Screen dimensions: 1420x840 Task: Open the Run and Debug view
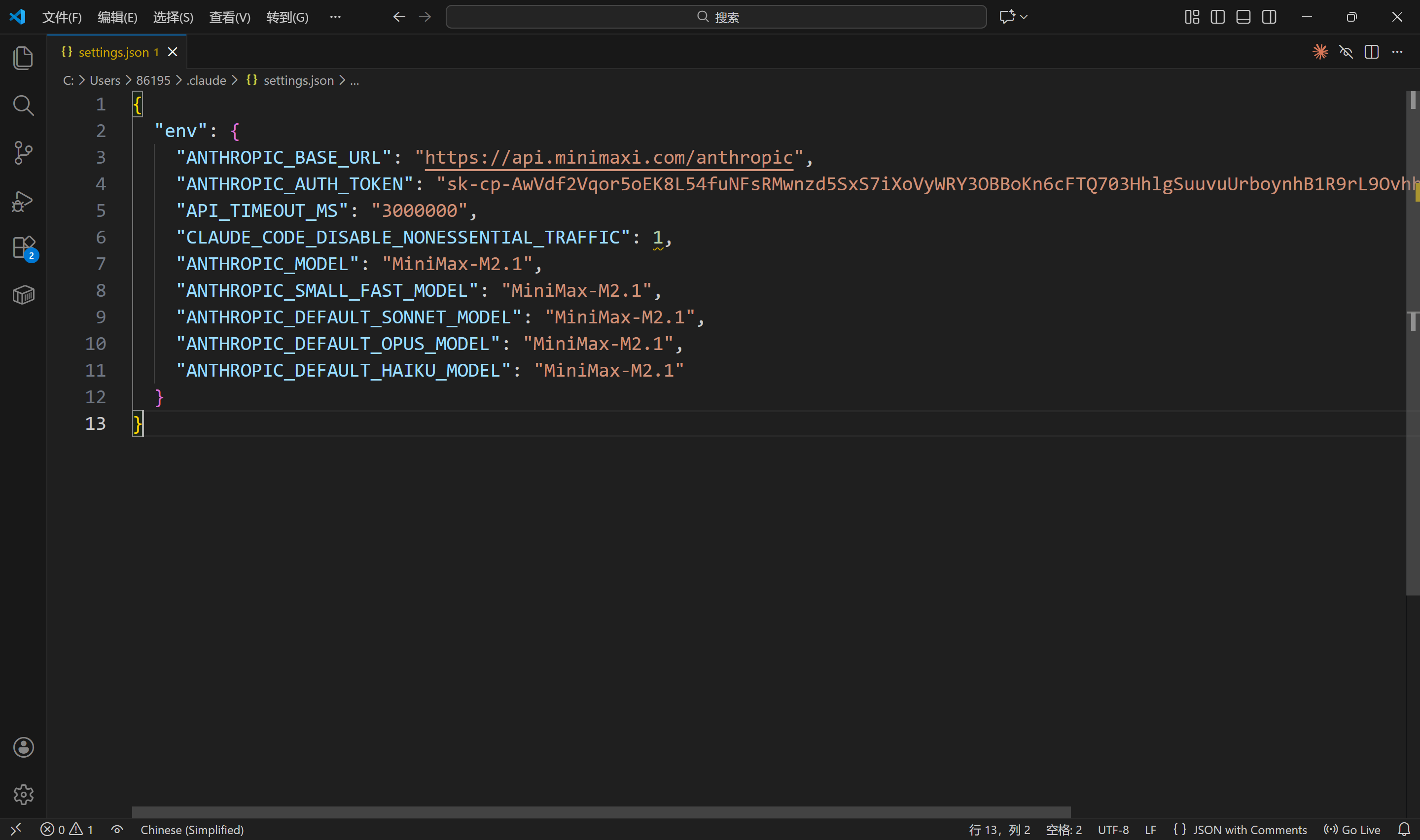coord(23,201)
